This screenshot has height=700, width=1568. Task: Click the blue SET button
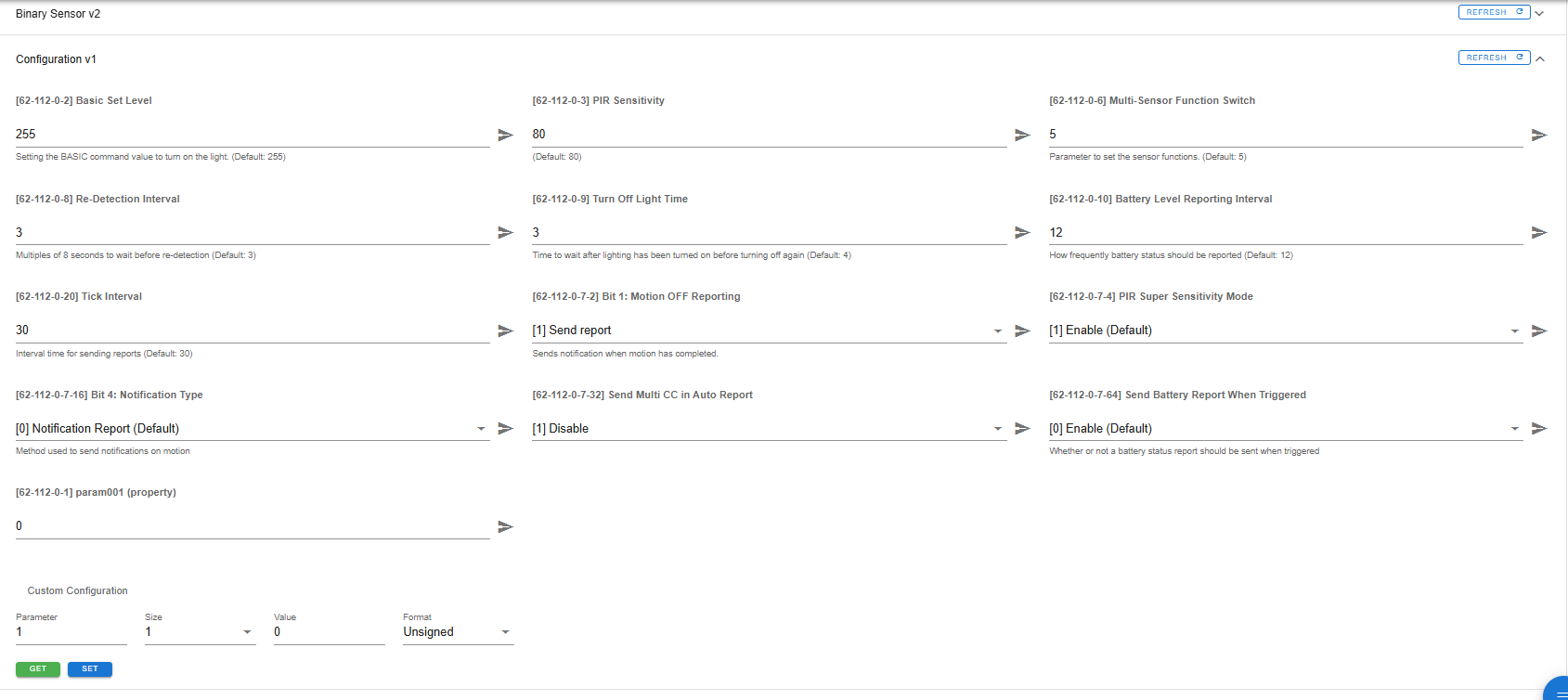point(90,668)
